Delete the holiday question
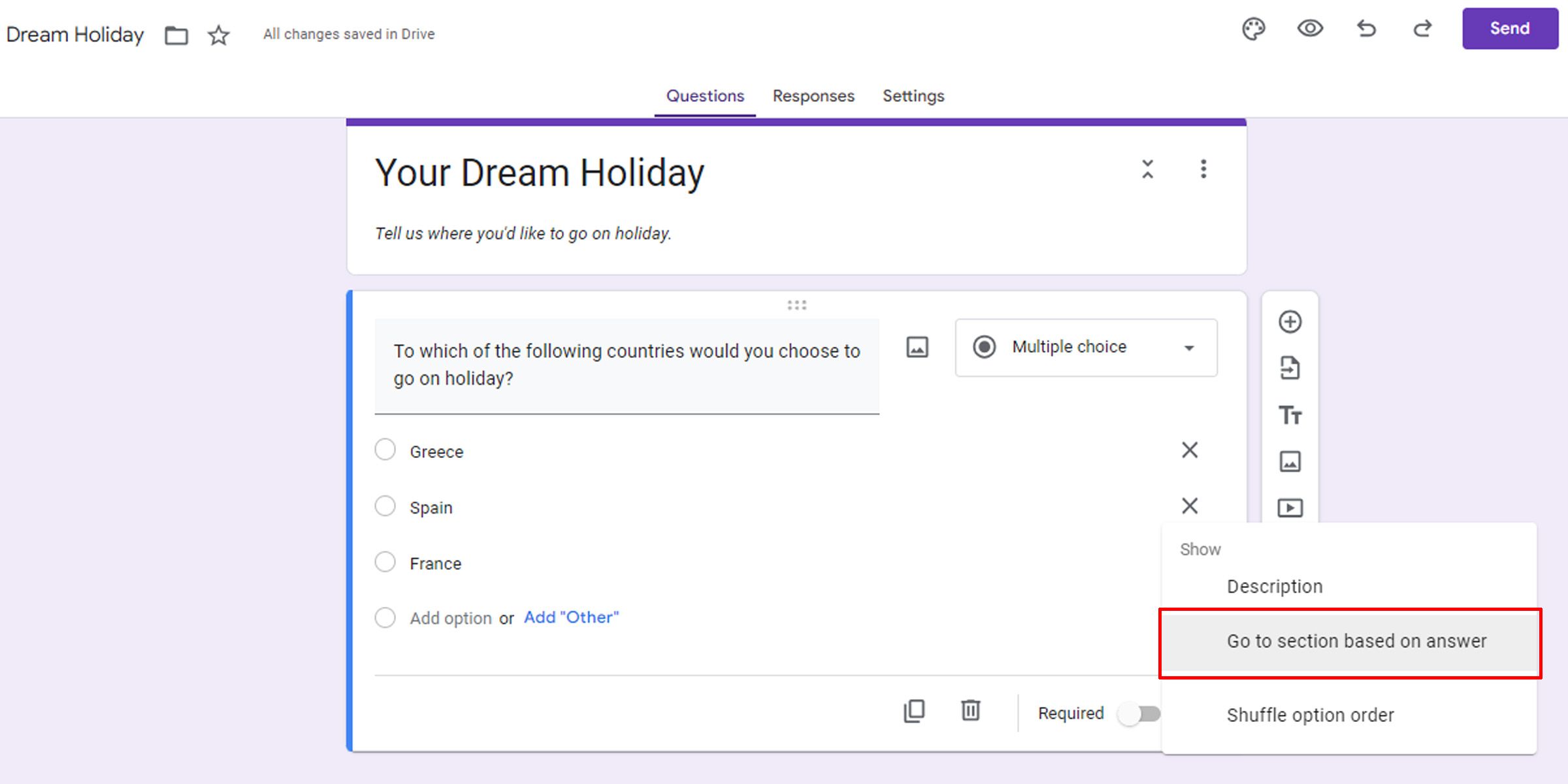1568x784 pixels. (970, 711)
